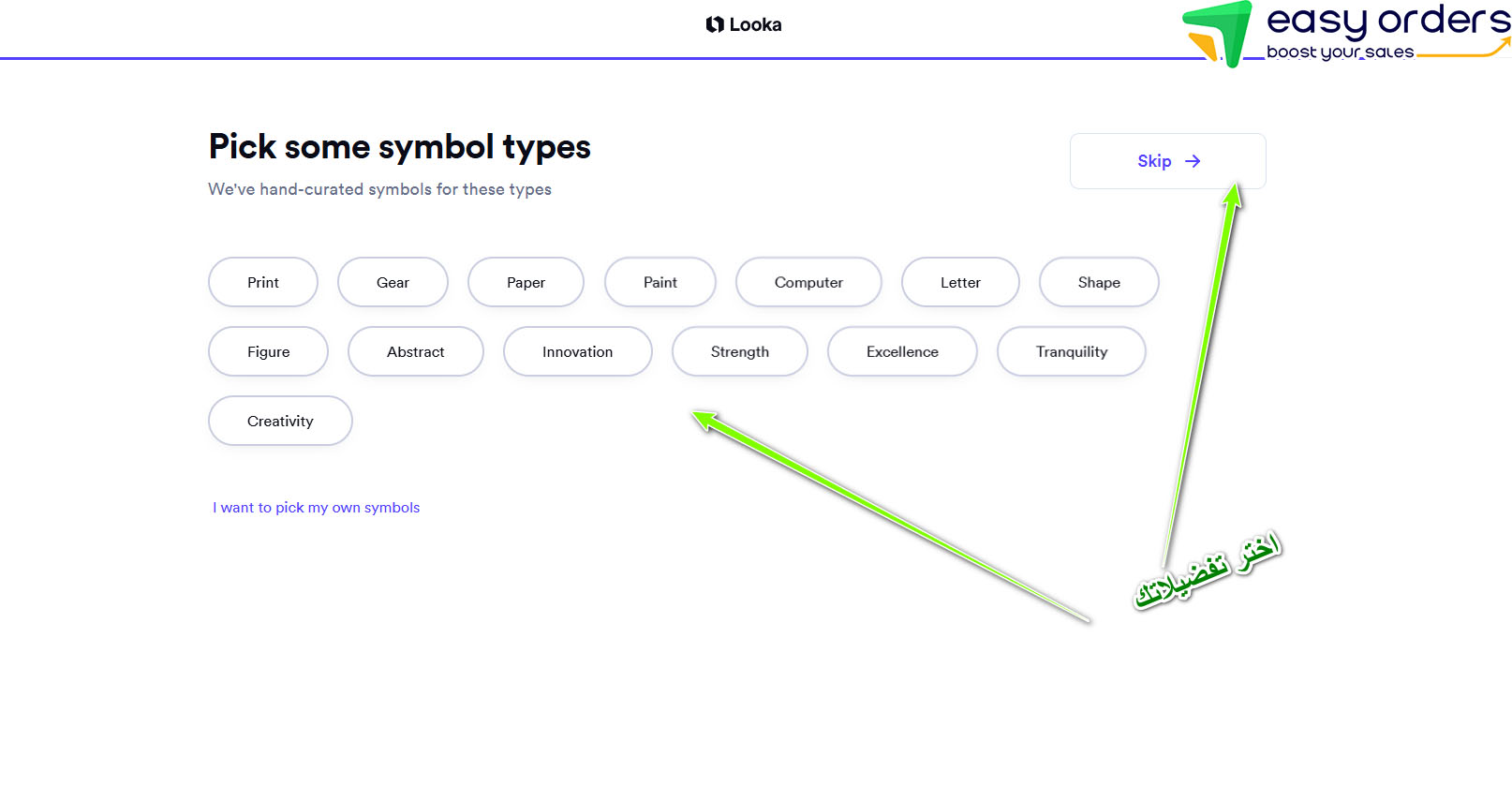This screenshot has height=786, width=1512.
Task: Pick the Strength symbol type
Action: coord(740,351)
